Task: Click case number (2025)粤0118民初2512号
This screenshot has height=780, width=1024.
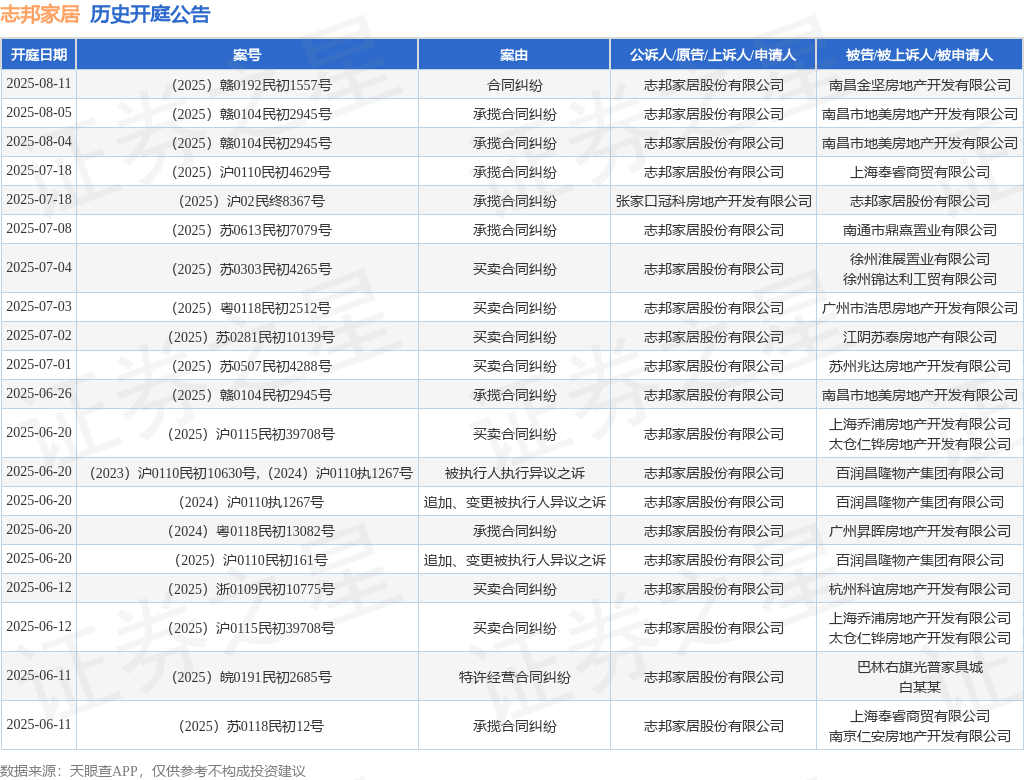Action: pos(251,308)
